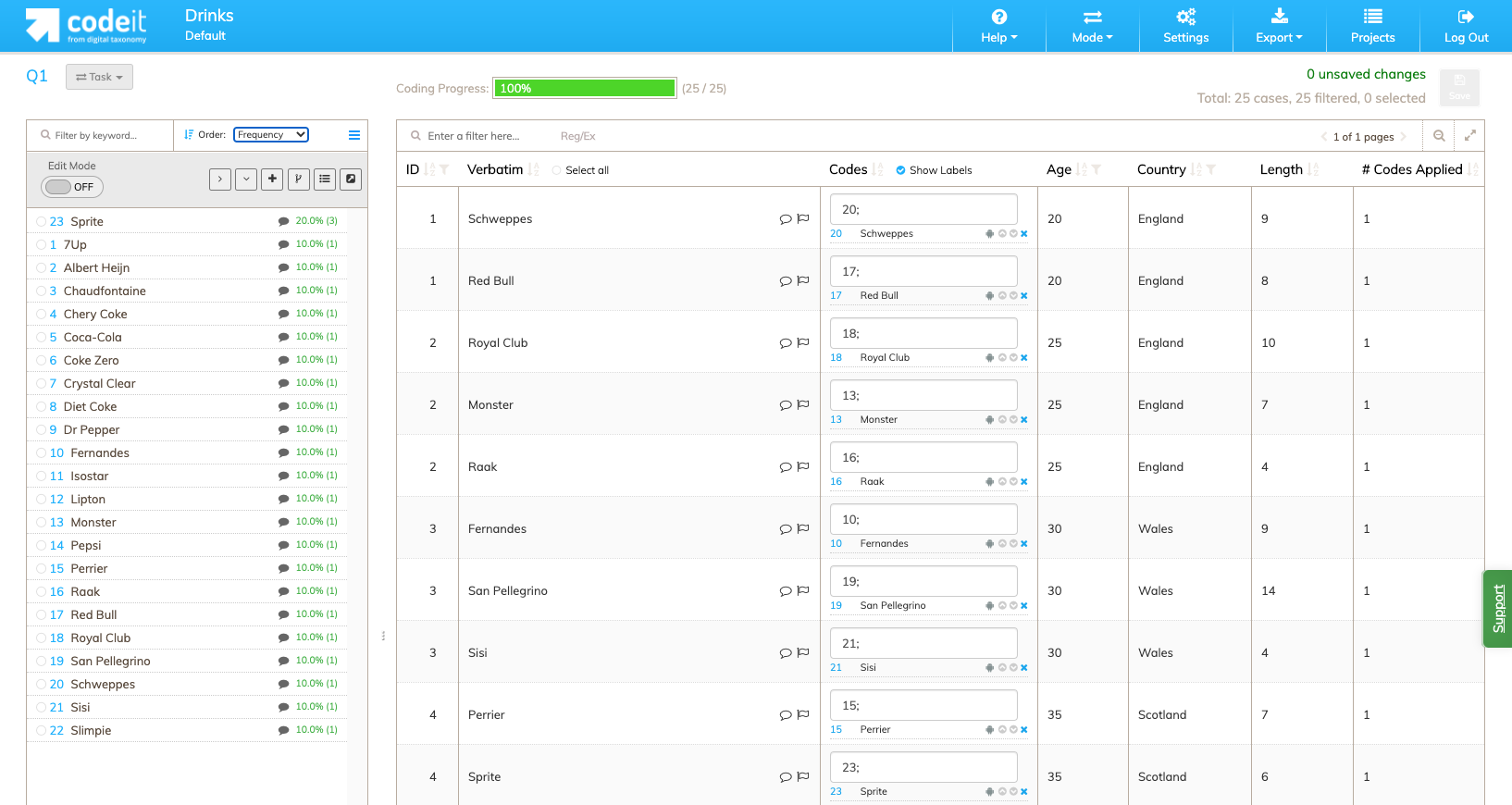Click the Enter a filter here input
The height and width of the screenshot is (805, 1512).
tap(474, 136)
